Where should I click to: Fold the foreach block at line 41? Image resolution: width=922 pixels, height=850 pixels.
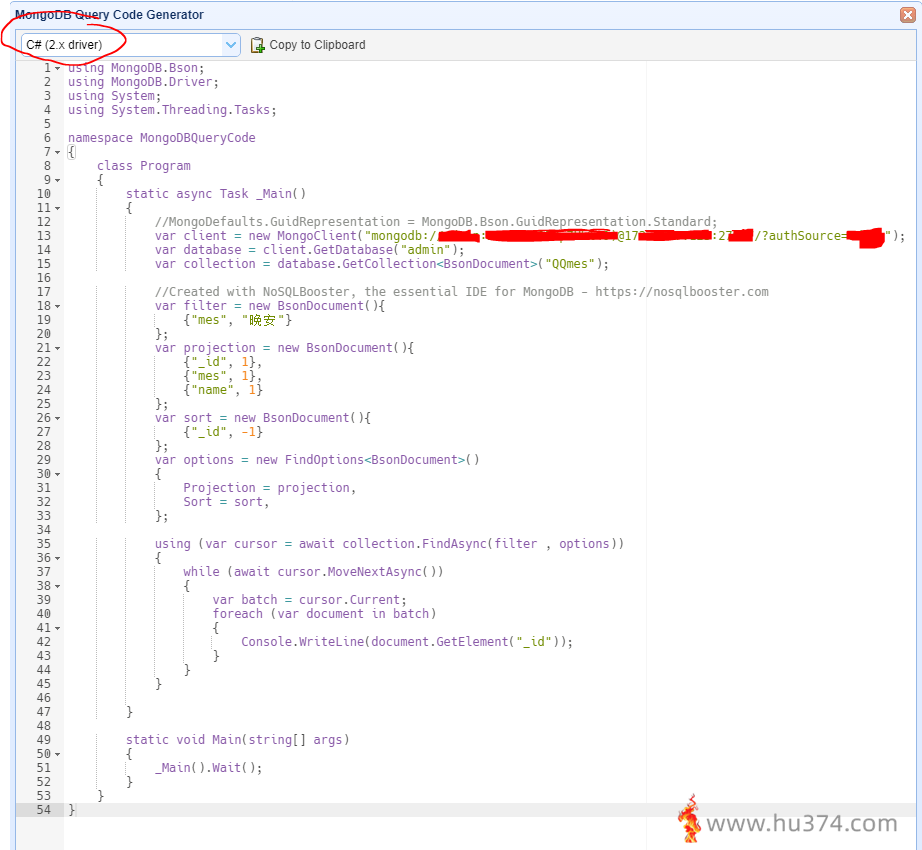58,628
